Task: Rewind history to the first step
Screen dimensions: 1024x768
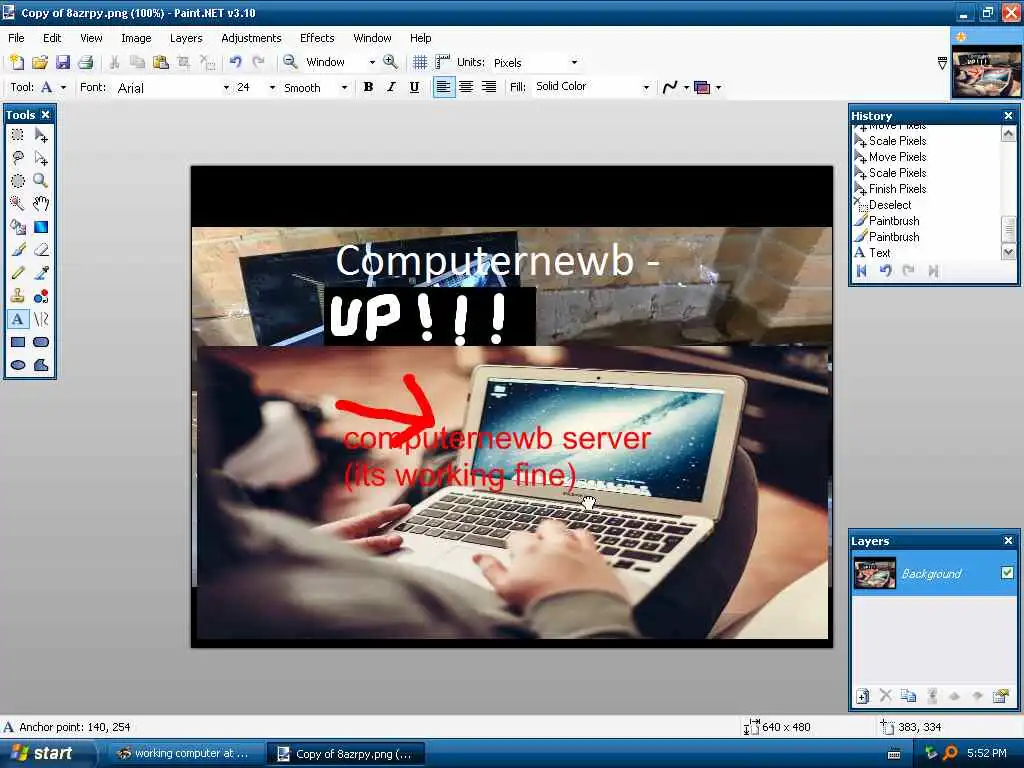Action: tap(862, 270)
